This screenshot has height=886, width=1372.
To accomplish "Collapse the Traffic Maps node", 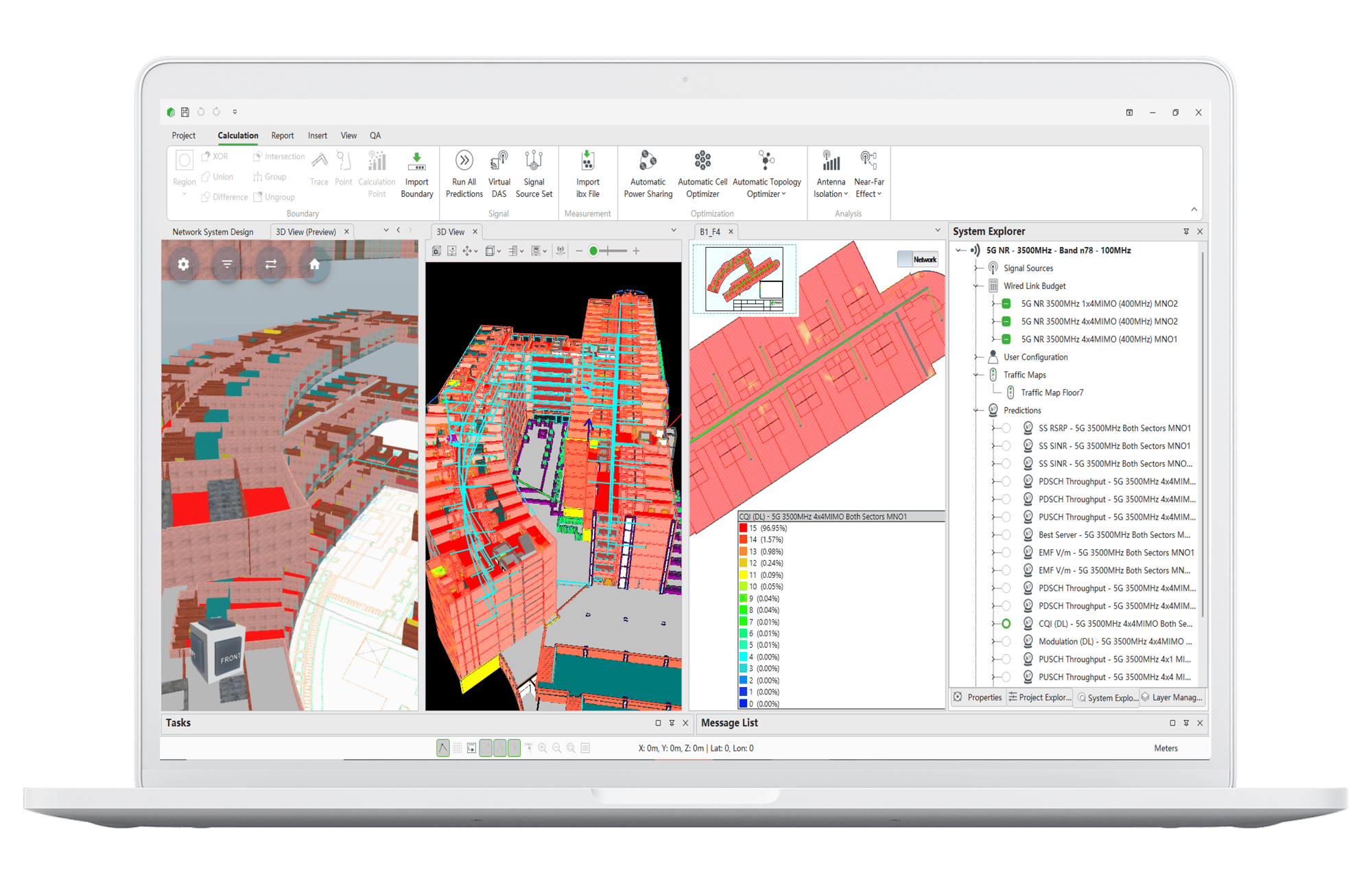I will pyautogui.click(x=977, y=375).
